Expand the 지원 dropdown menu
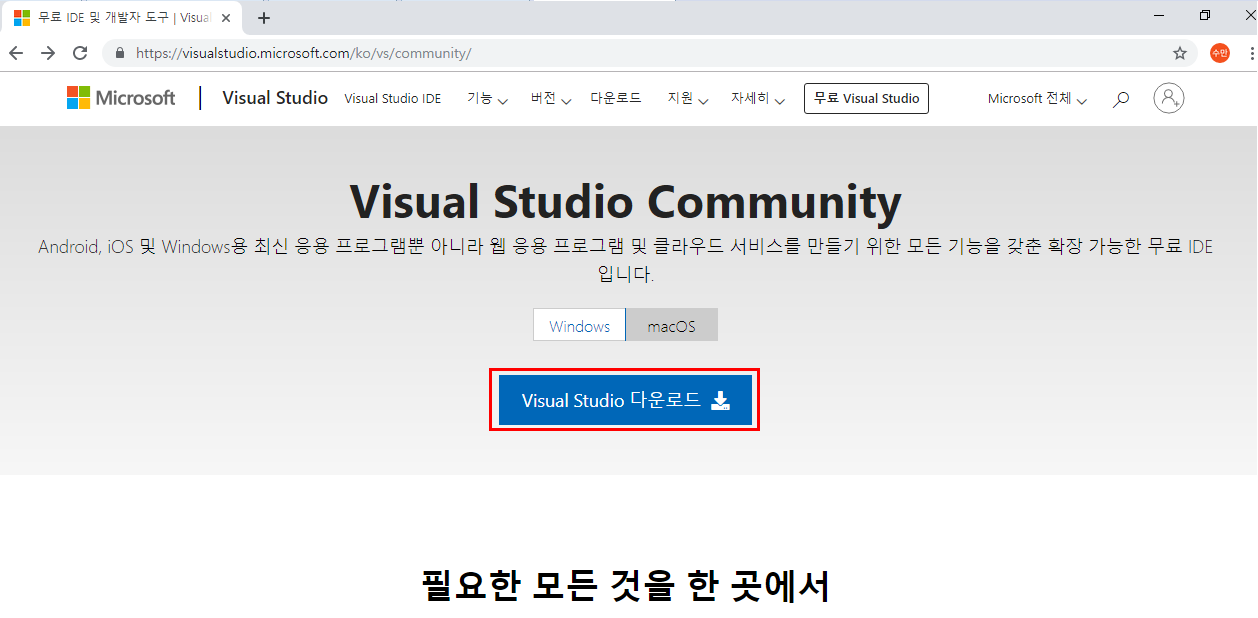Image resolution: width=1258 pixels, height=618 pixels. click(688, 99)
